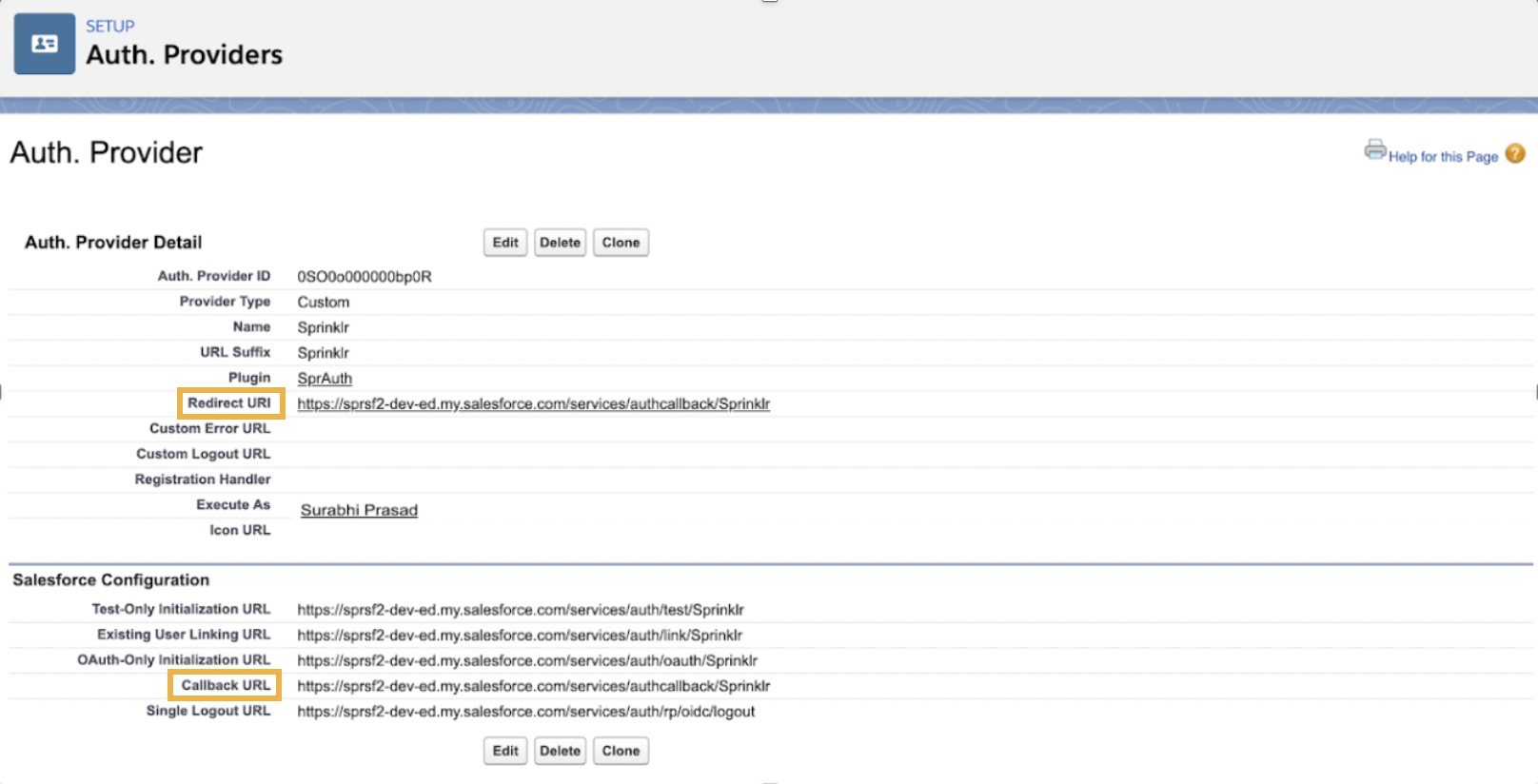Click the Custom Error URL label
This screenshot has width=1538, height=784.
coord(209,429)
